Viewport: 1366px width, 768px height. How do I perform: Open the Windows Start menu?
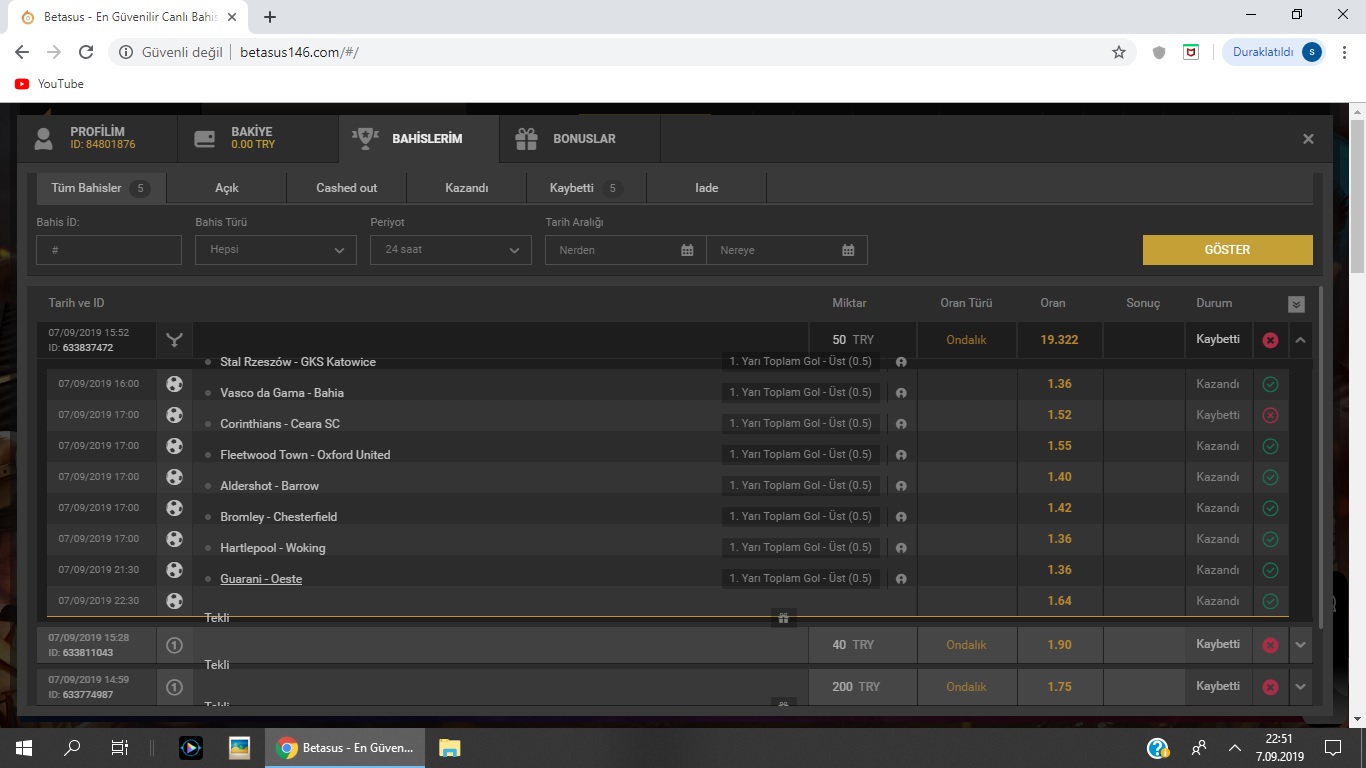[x=24, y=747]
